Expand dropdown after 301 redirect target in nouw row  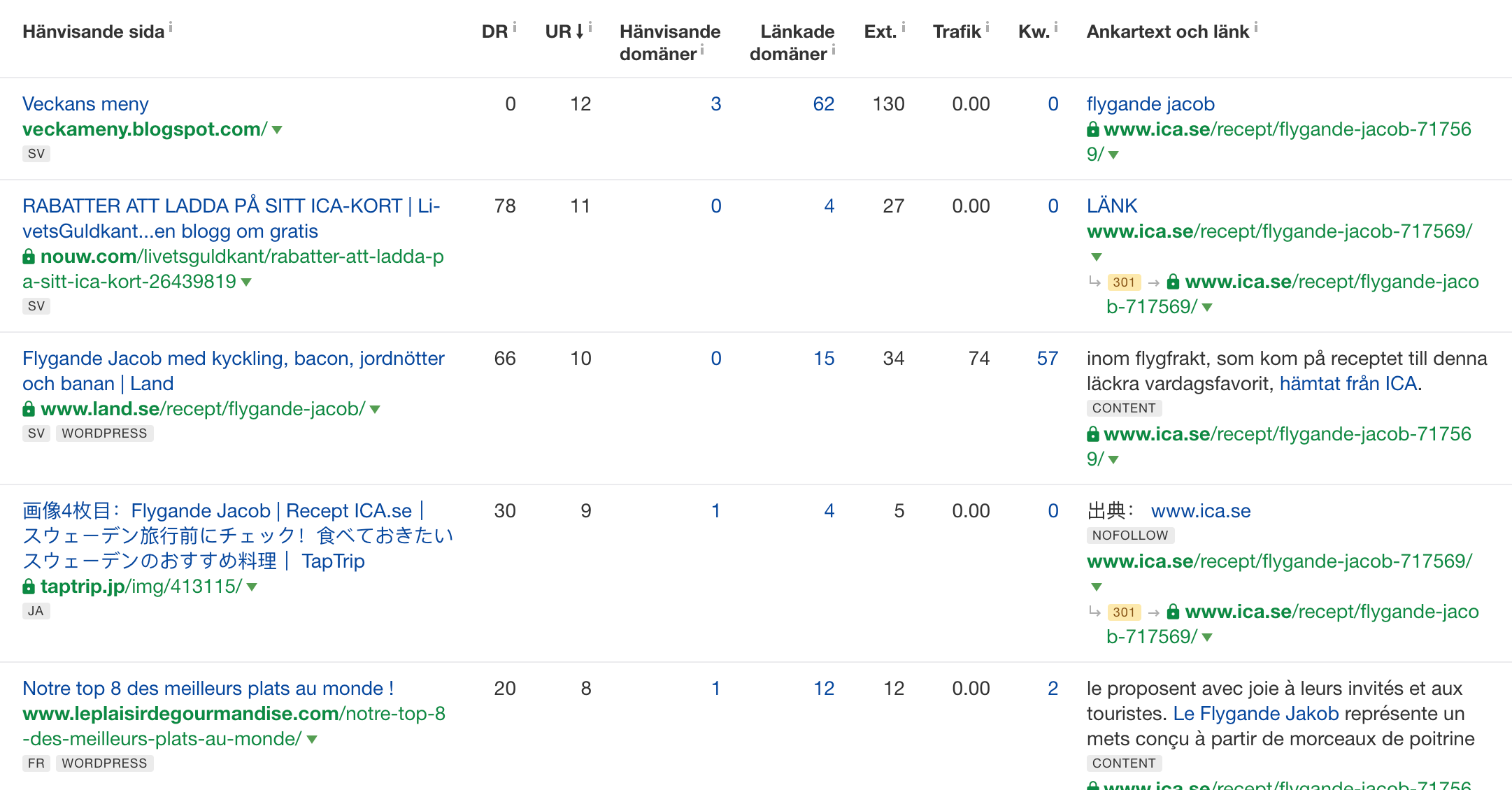point(1207,308)
